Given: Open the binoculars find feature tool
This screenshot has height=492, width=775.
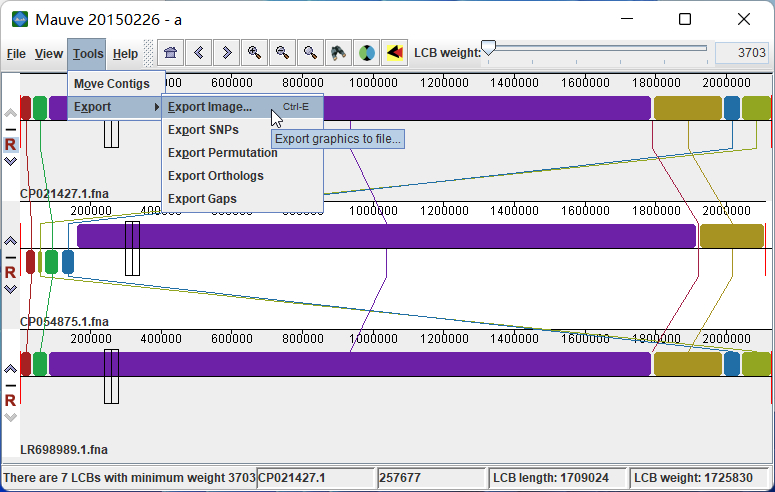Looking at the screenshot, I should pyautogui.click(x=339, y=53).
